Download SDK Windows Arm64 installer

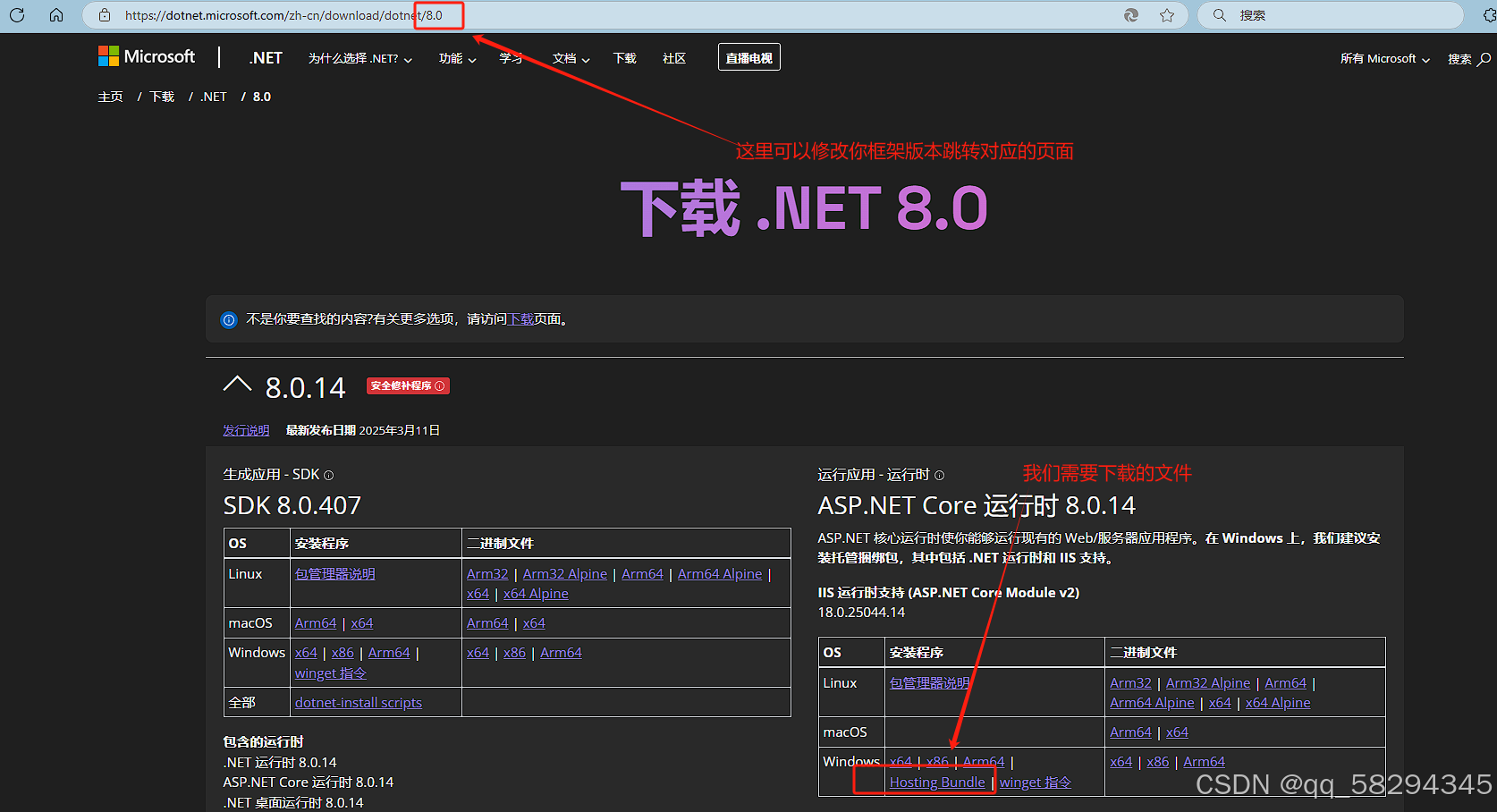pos(389,653)
